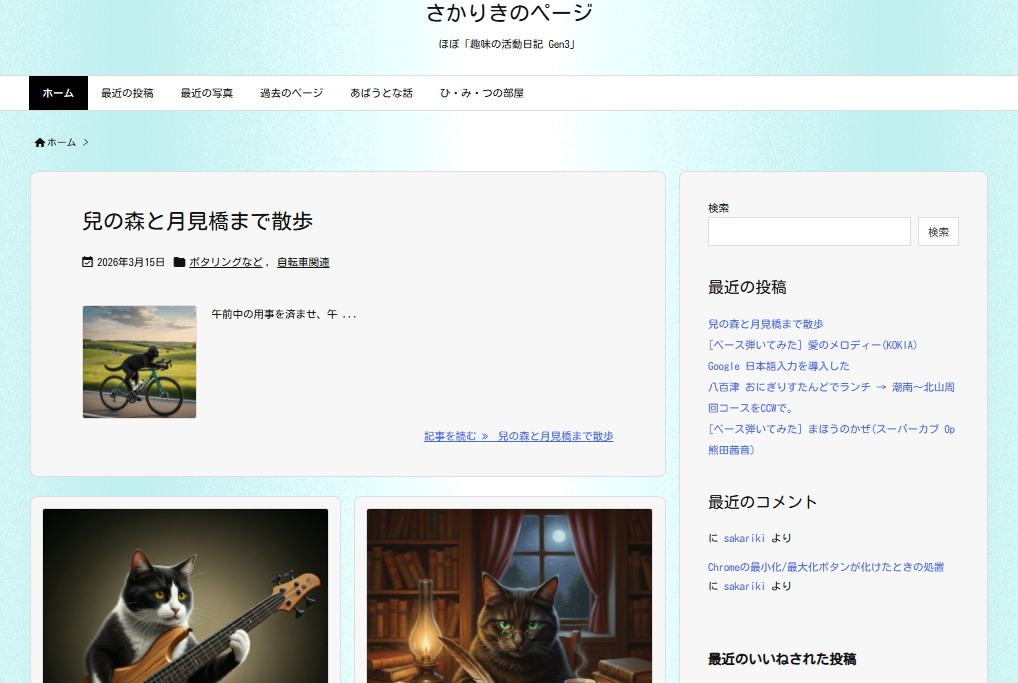The image size is (1018, 683).
Task: Click the home icon in breadcrumb
Action: coord(40,143)
